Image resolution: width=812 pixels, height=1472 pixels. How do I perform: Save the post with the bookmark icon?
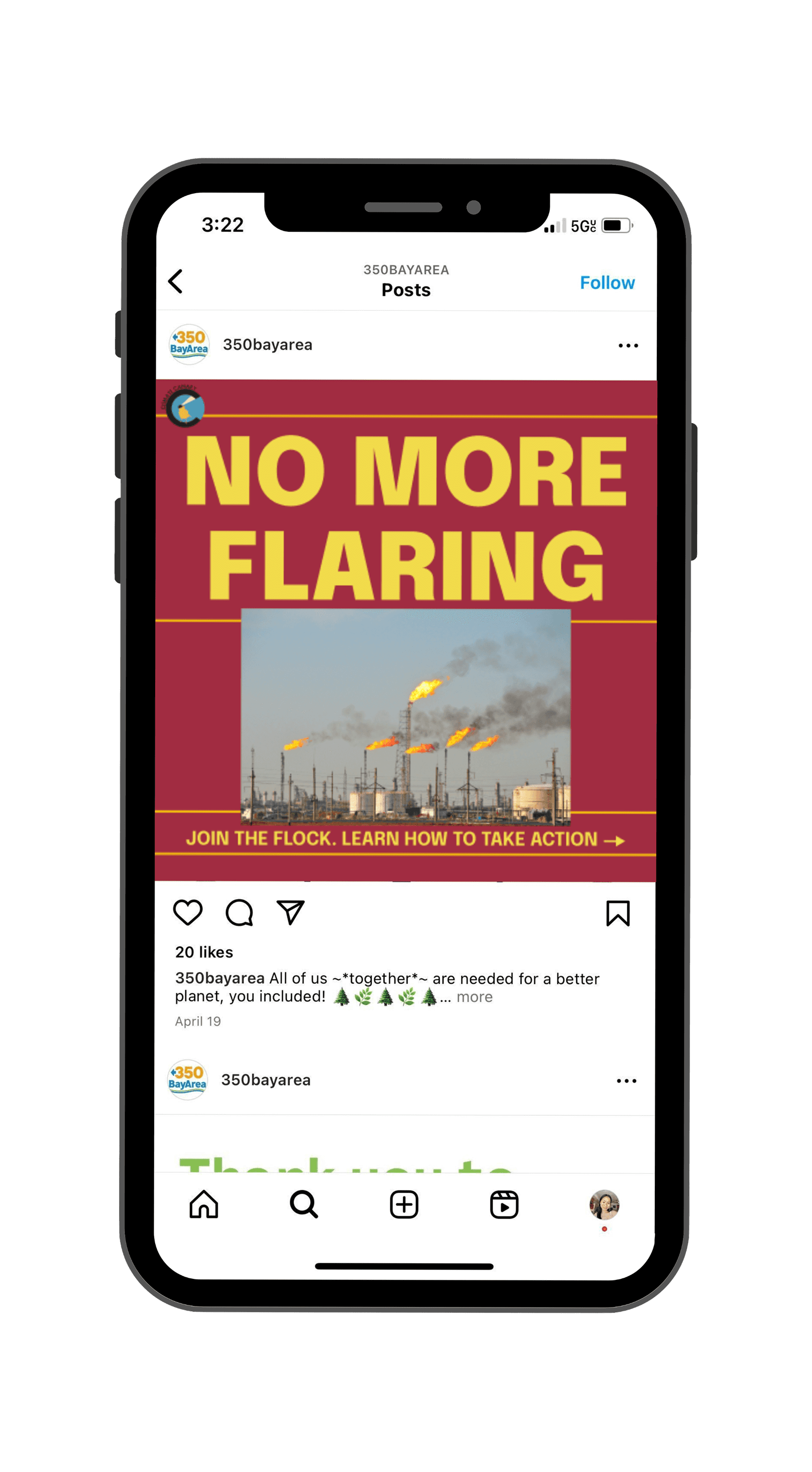tap(618, 913)
